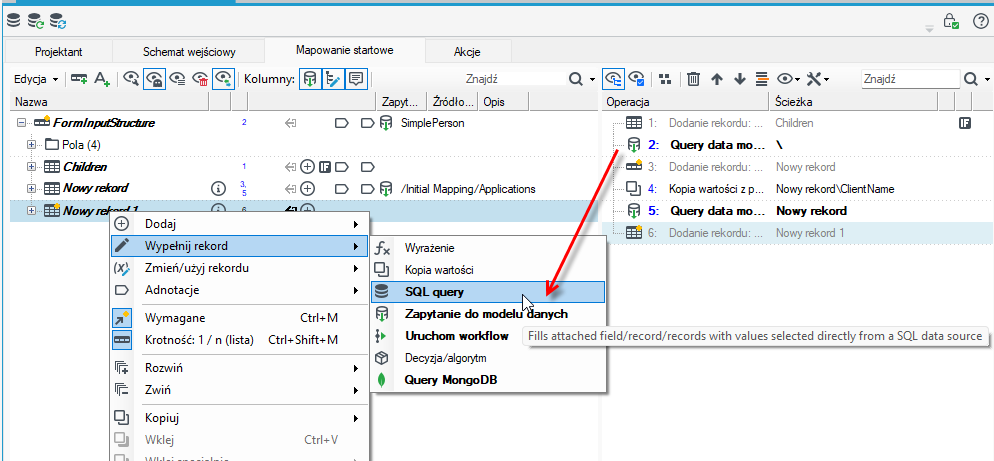This screenshot has height=461, width=994.
Task: Move operation down with the down arrow
Action: pyautogui.click(x=739, y=79)
